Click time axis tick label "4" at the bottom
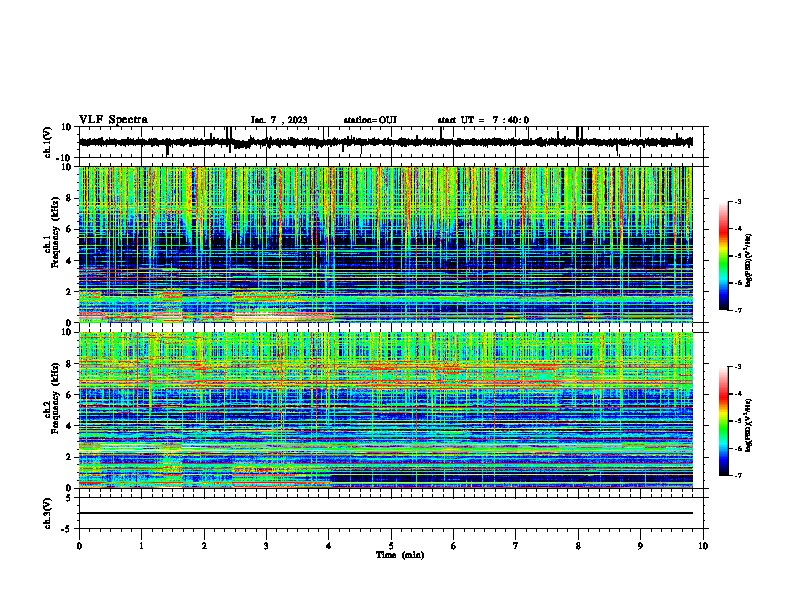Viewport: 792px width, 612px height. coord(329,546)
